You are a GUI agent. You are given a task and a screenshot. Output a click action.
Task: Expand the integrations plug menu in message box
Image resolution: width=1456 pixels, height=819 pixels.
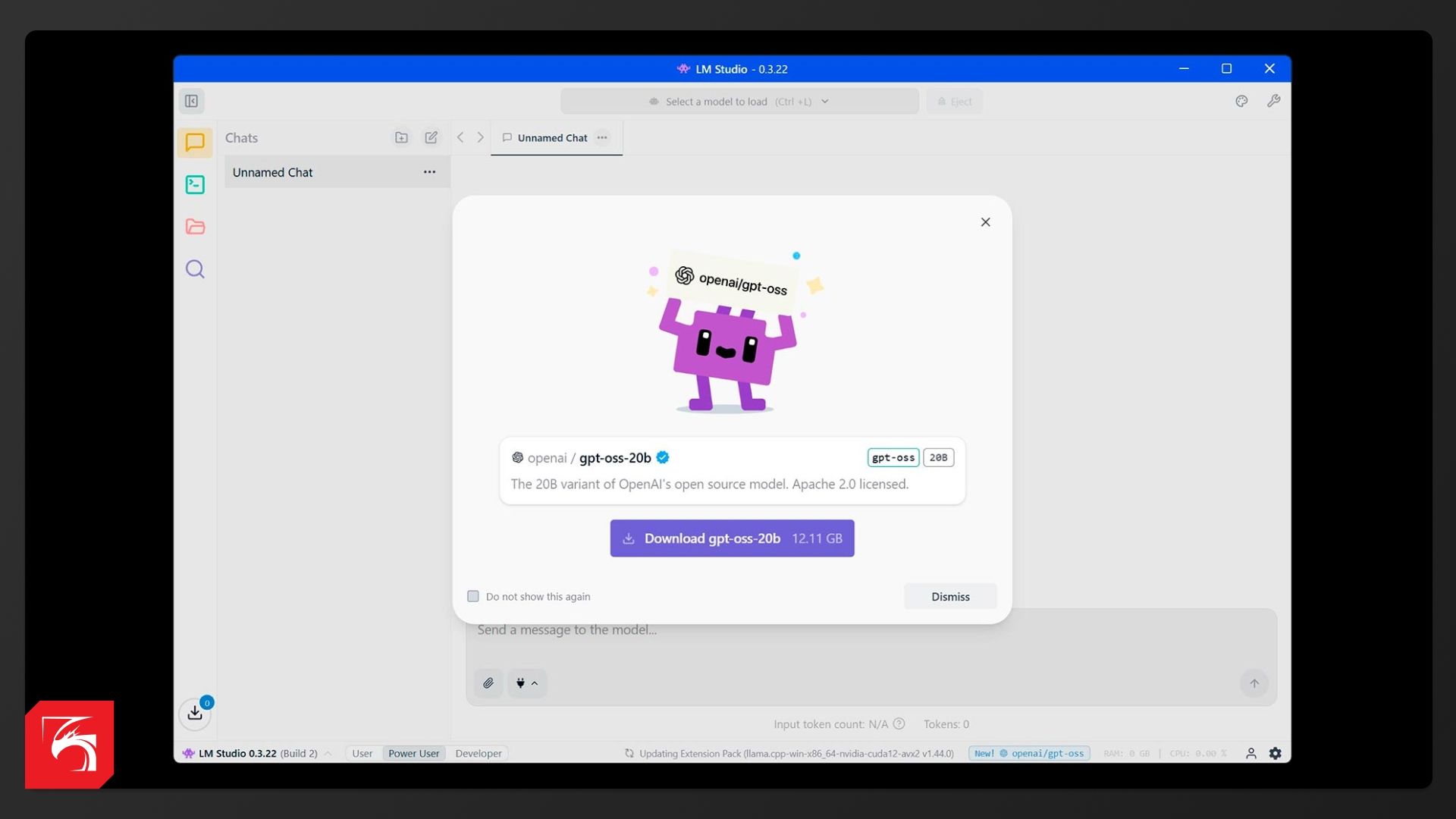click(527, 683)
